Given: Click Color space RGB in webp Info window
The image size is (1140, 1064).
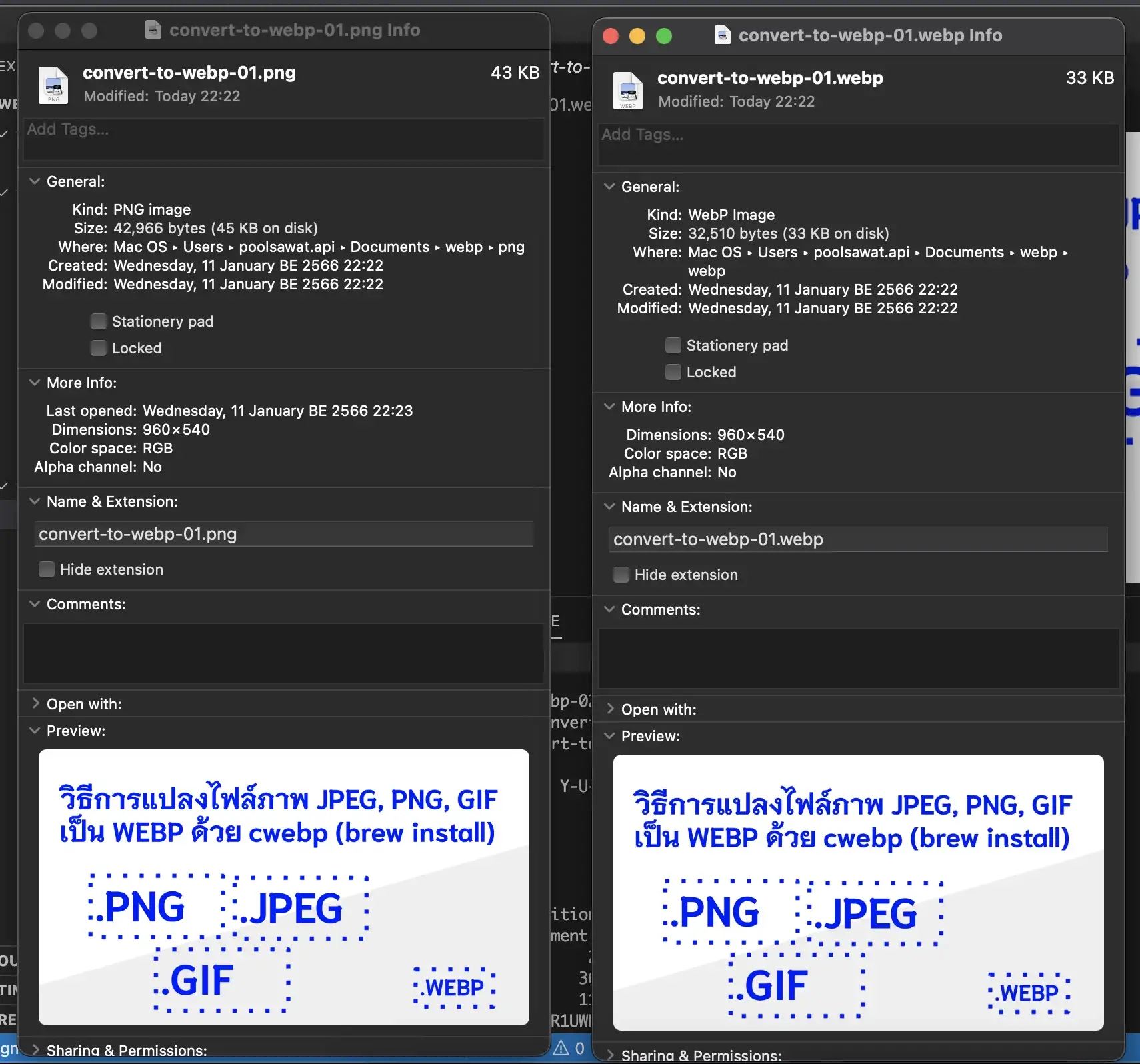Looking at the screenshot, I should click(732, 453).
